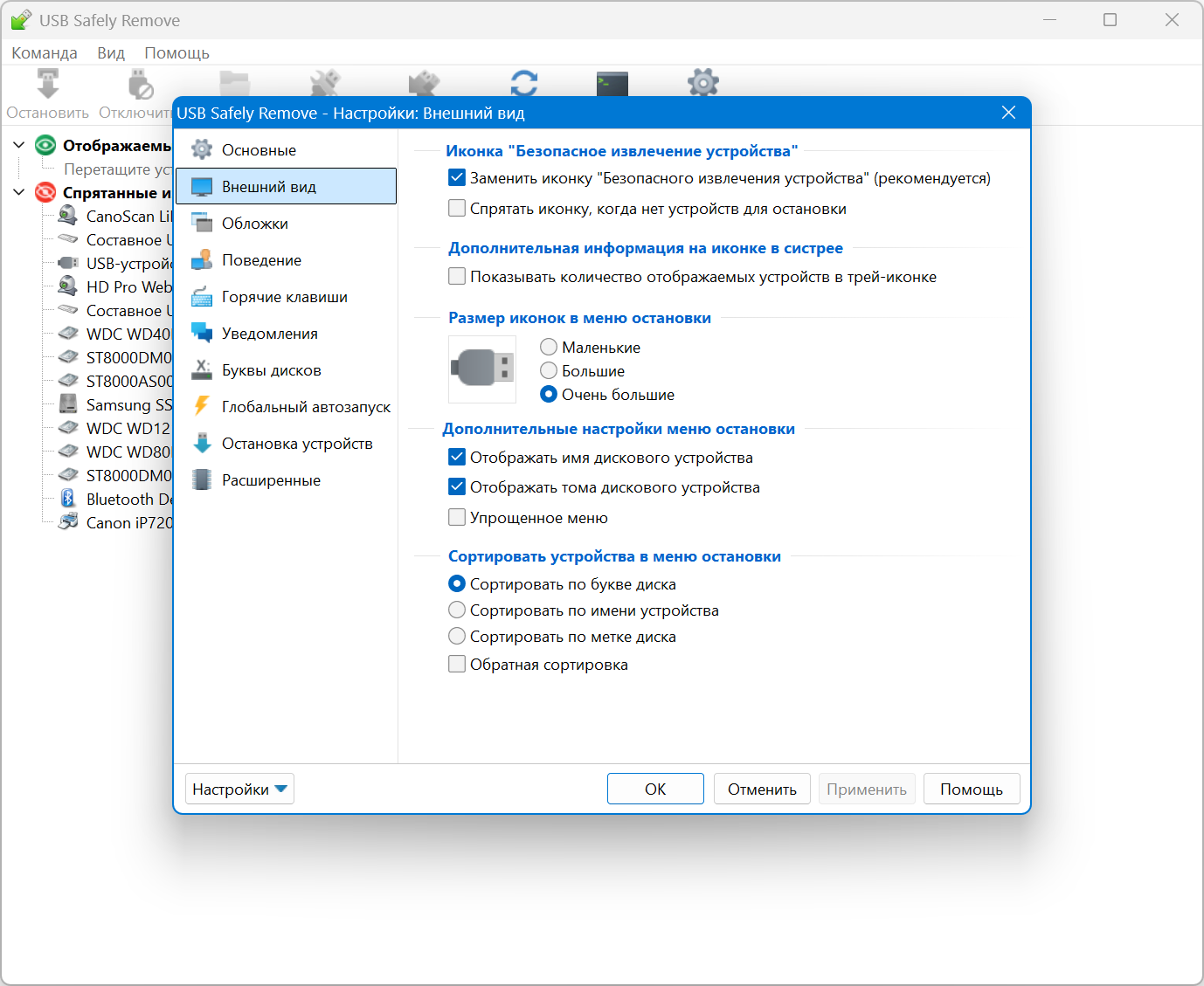
Task: Click the Помощь button in dialog
Action: pos(972,789)
